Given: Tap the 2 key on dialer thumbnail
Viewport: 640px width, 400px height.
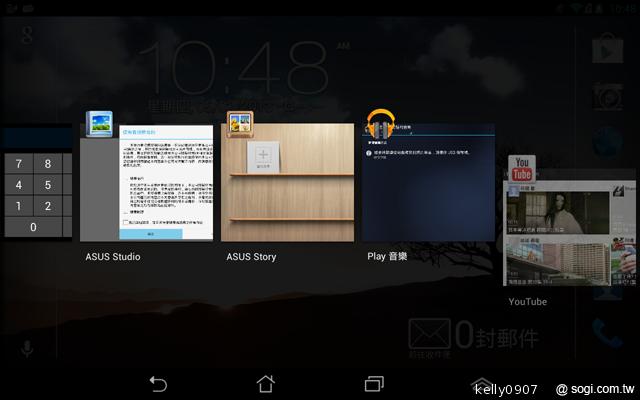Looking at the screenshot, I should tap(48, 206).
